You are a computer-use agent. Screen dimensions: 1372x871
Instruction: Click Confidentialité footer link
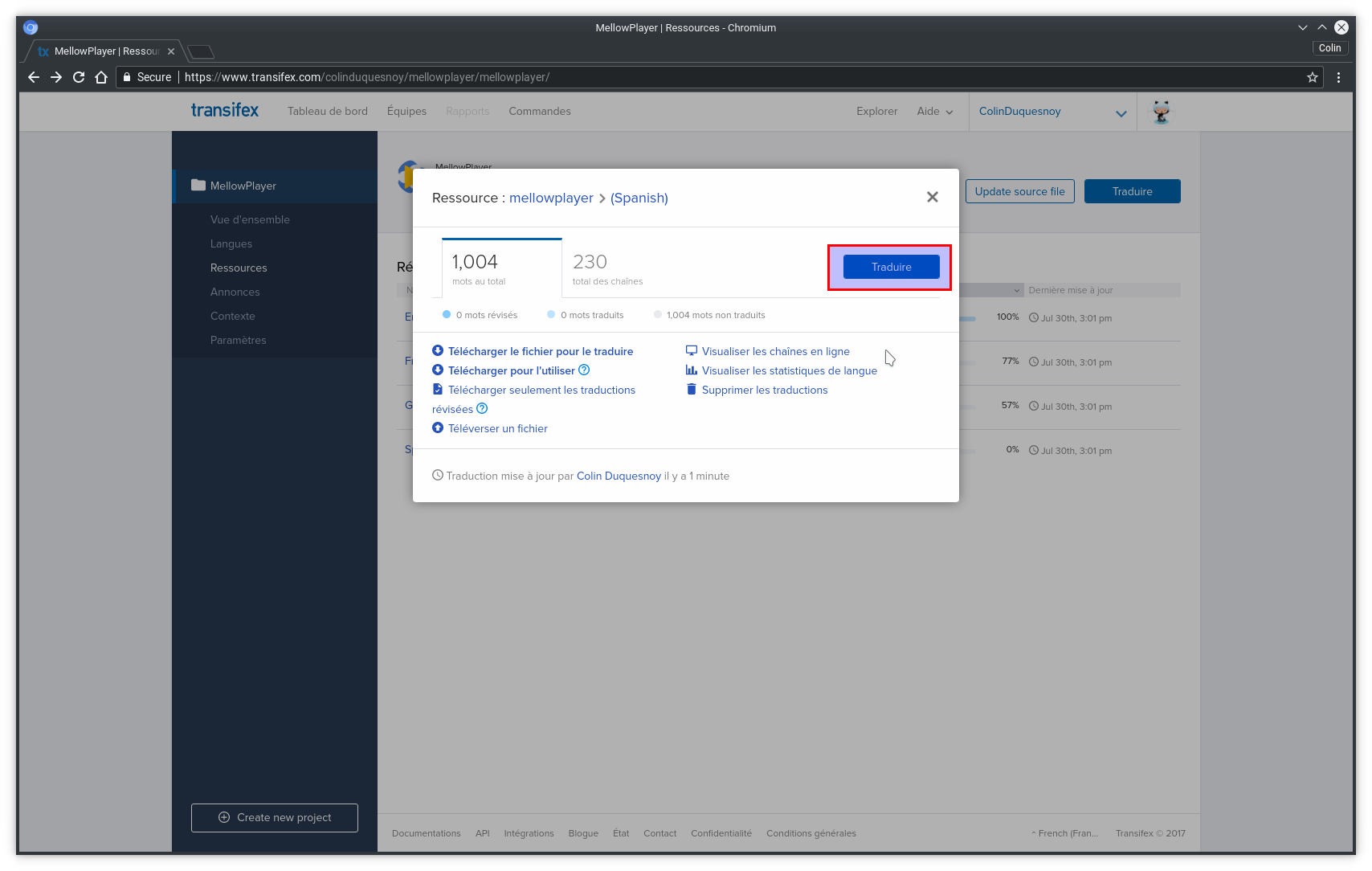coord(721,833)
